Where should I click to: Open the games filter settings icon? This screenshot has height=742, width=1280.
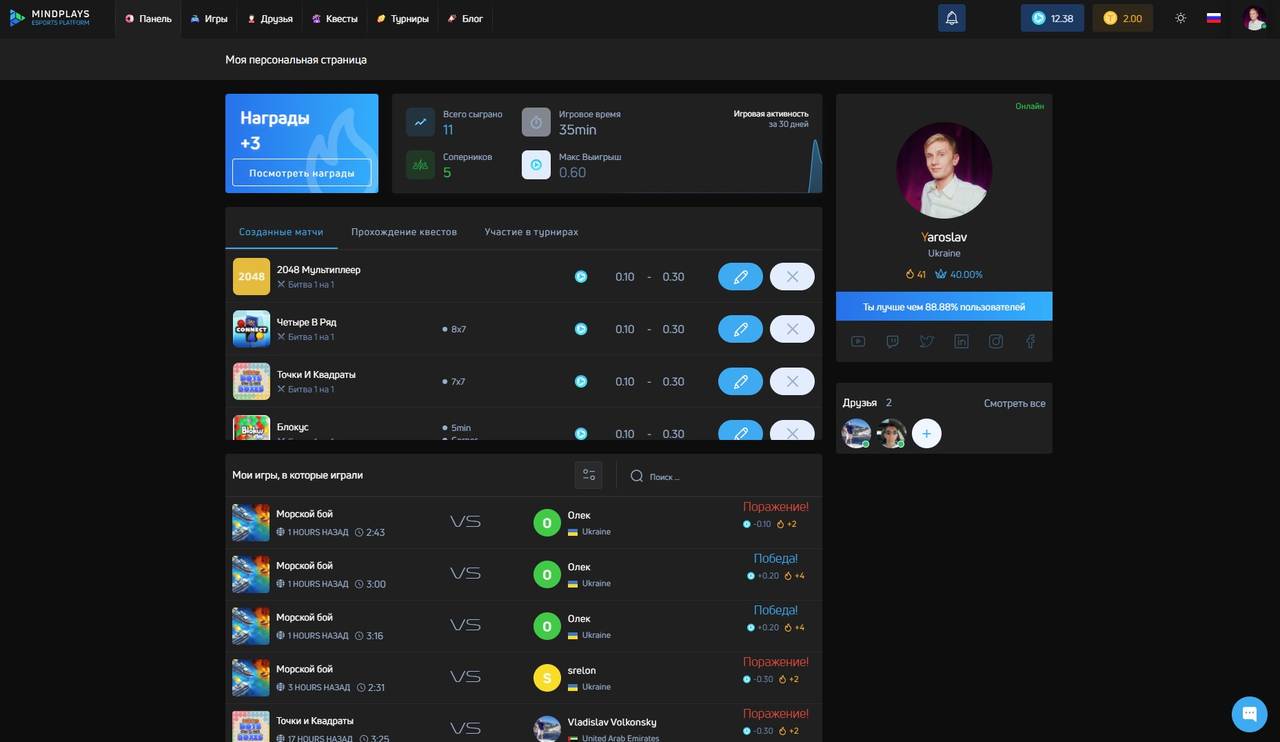click(x=589, y=475)
